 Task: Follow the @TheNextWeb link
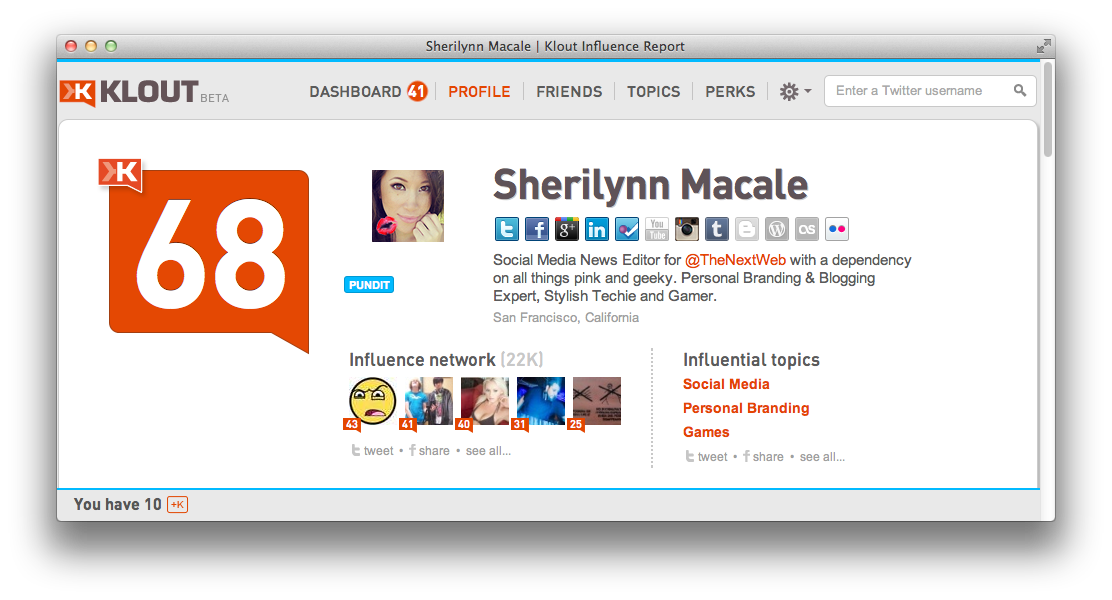(735, 260)
